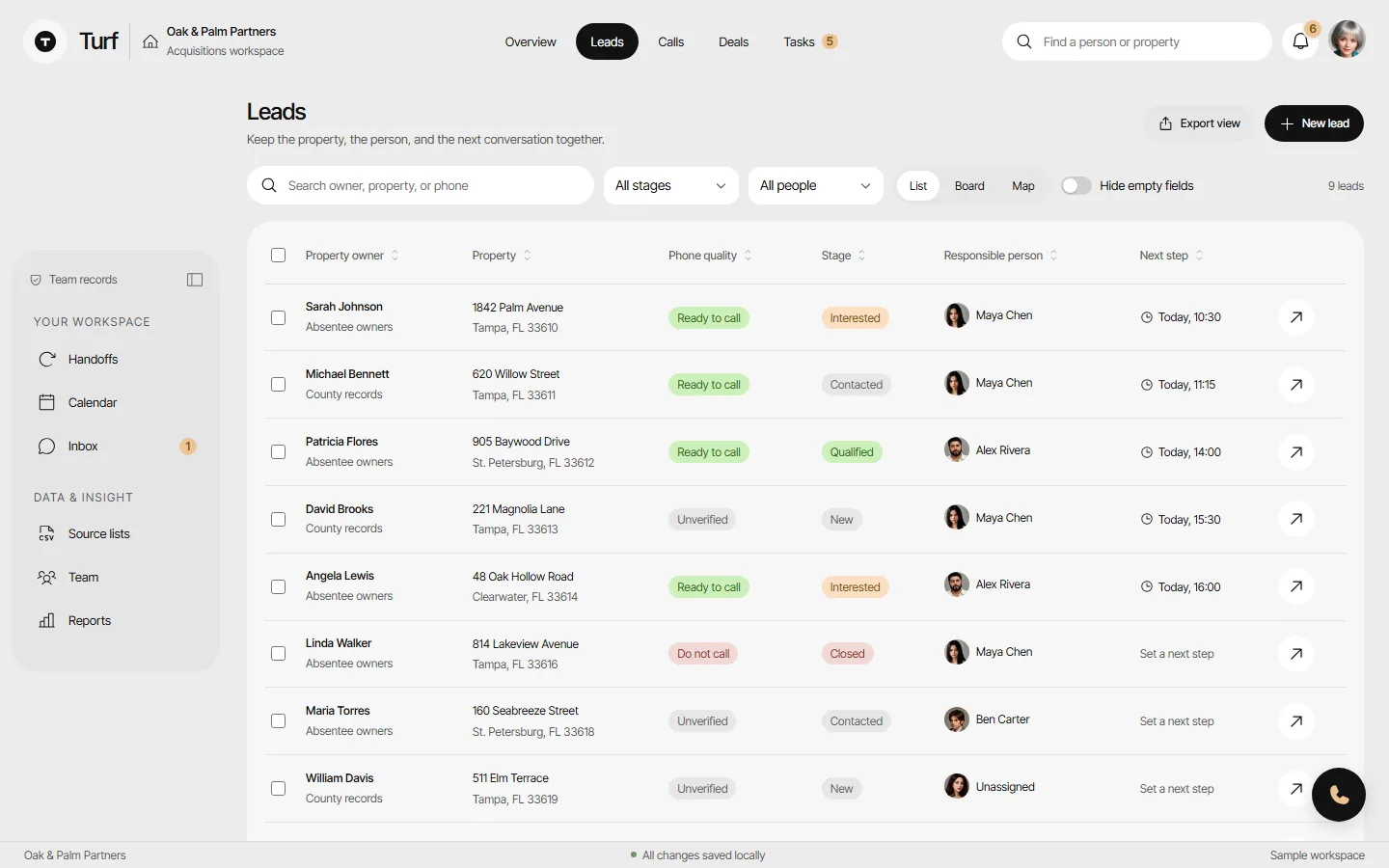1389x868 pixels.
Task: Toggle Hide empty fields switch
Action: click(1076, 186)
